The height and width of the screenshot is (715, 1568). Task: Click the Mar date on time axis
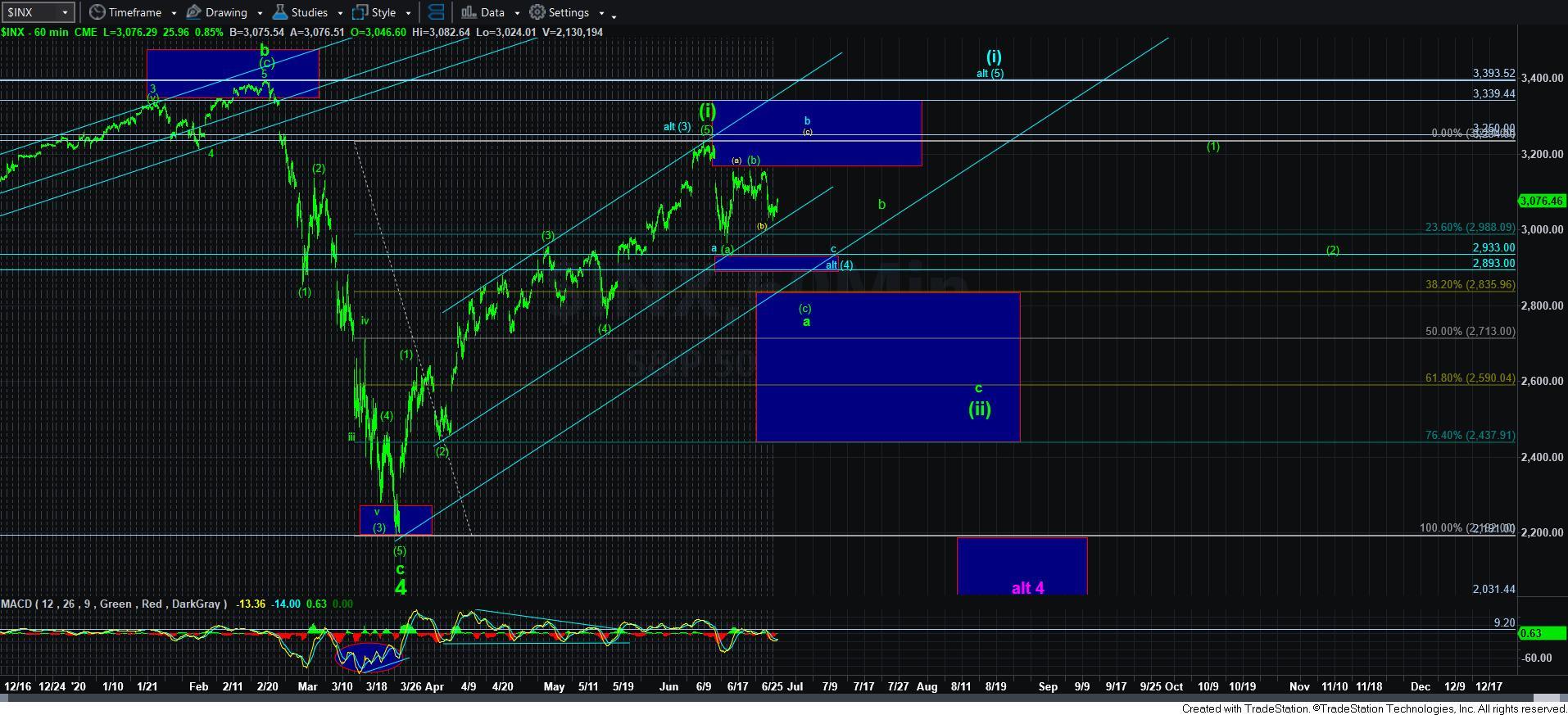point(307,686)
